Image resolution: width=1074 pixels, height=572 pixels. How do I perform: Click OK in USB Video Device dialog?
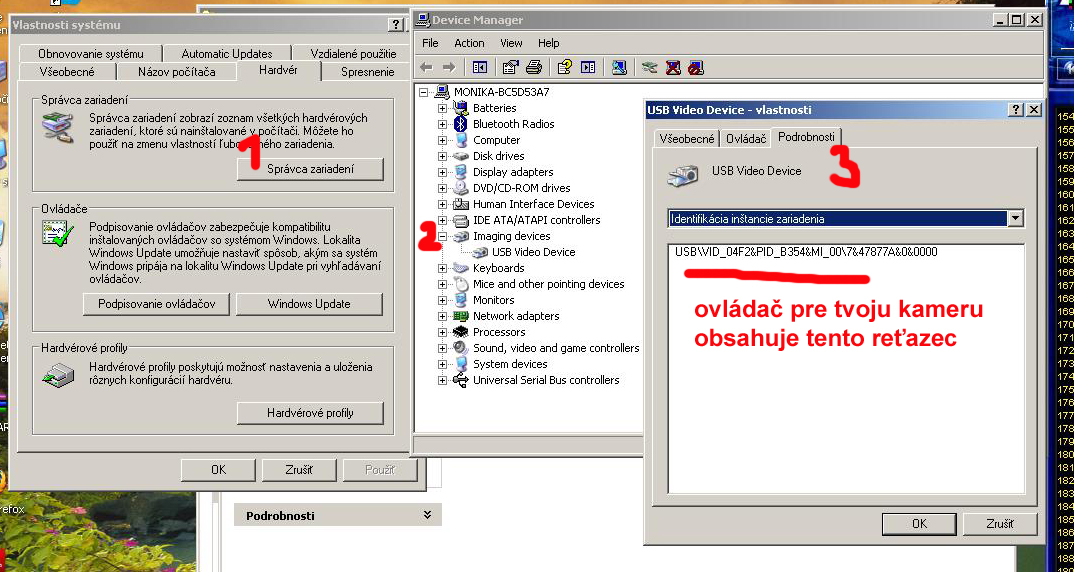pyautogui.click(x=919, y=524)
